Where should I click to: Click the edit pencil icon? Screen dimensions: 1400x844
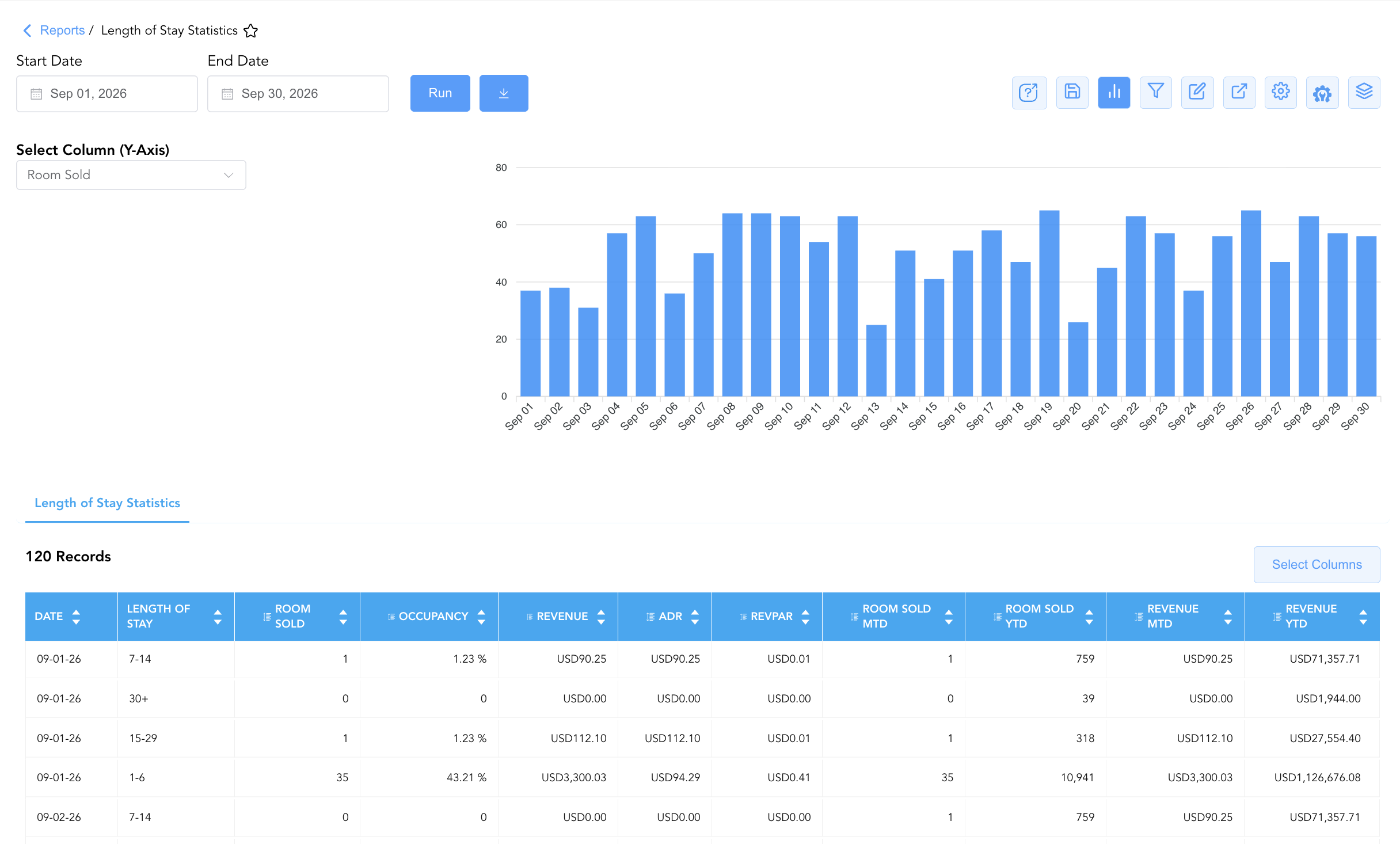click(x=1197, y=92)
